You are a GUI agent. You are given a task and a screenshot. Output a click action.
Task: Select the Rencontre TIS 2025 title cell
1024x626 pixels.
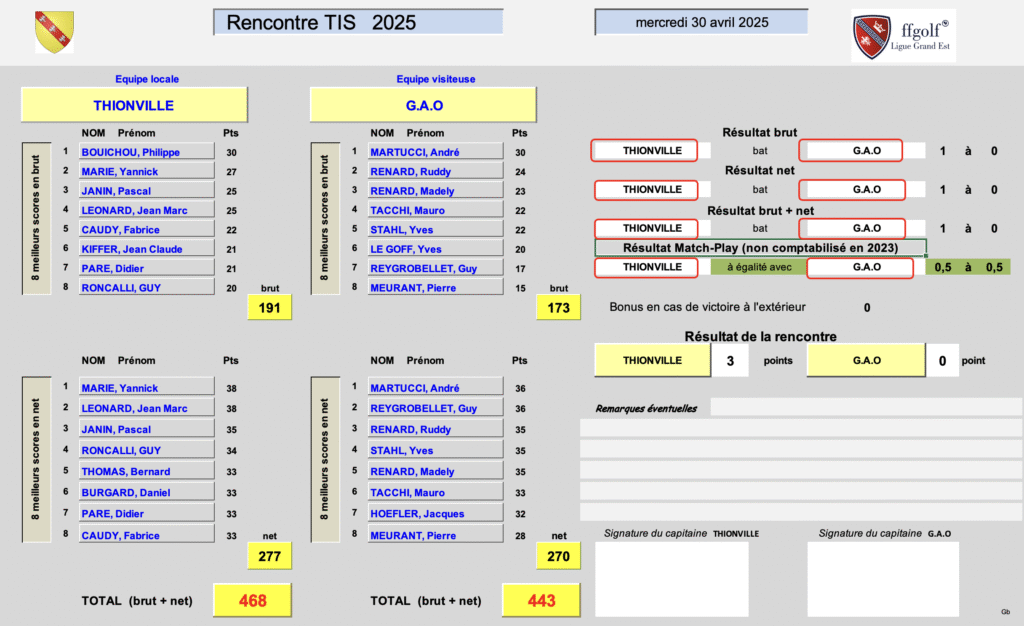point(357,23)
